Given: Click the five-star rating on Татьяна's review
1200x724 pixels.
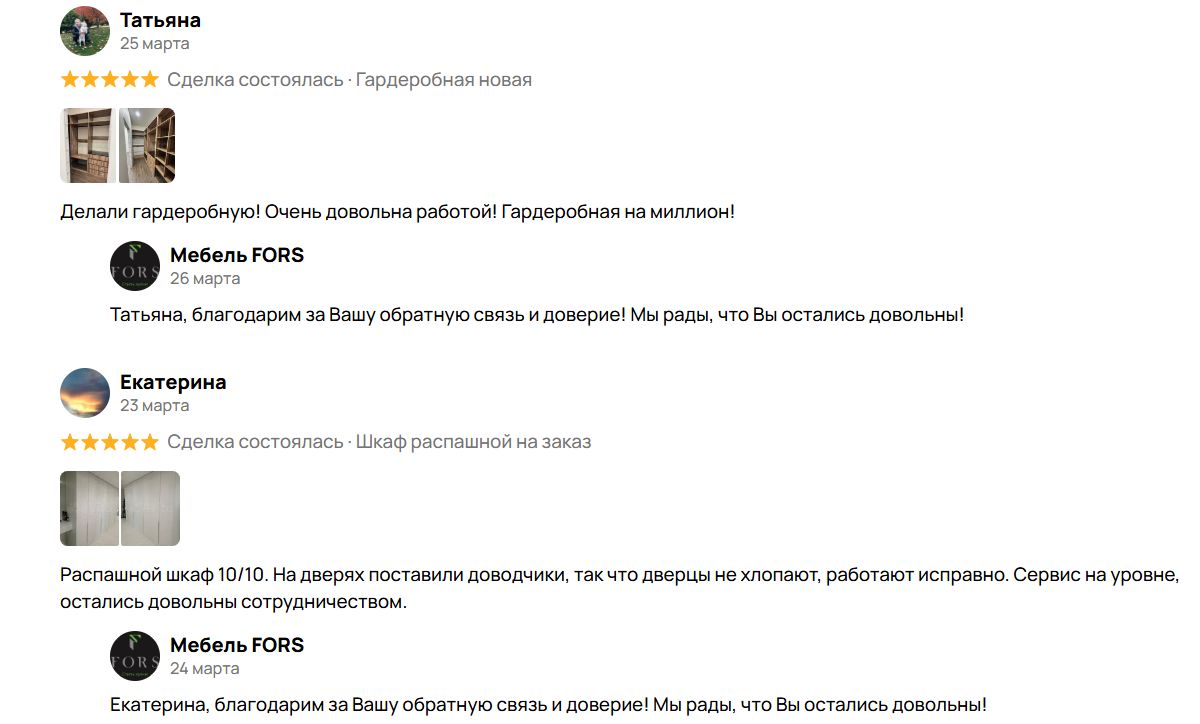Looking at the screenshot, I should pyautogui.click(x=109, y=80).
